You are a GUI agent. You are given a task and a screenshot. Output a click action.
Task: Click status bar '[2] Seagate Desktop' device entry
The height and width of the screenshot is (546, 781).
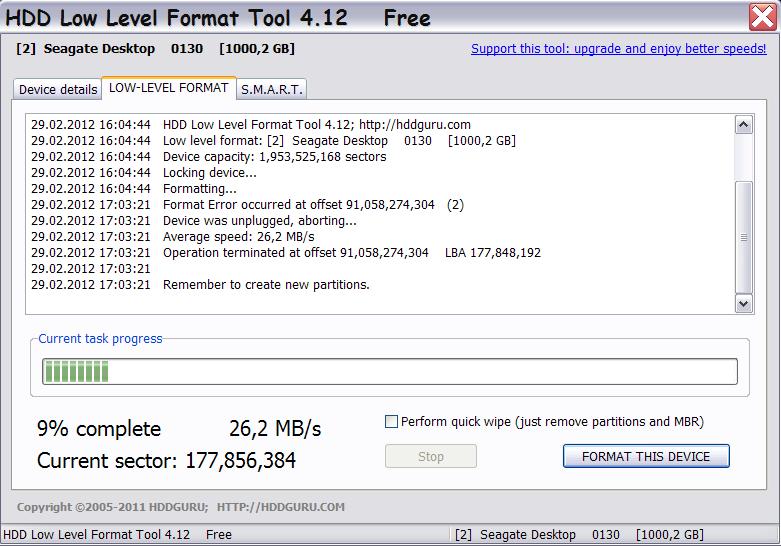579,535
